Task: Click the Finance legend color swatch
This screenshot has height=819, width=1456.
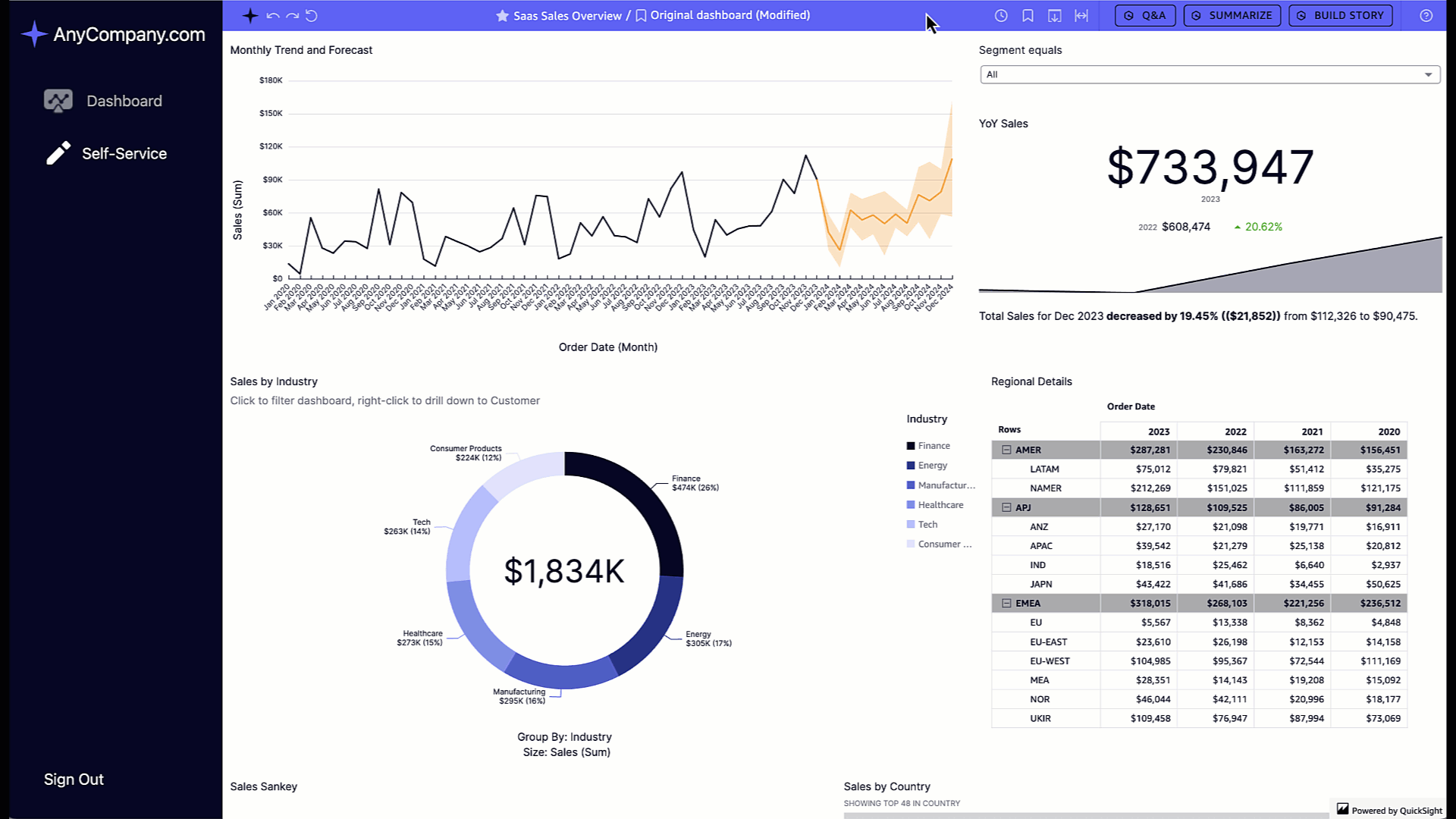Action: tap(911, 446)
